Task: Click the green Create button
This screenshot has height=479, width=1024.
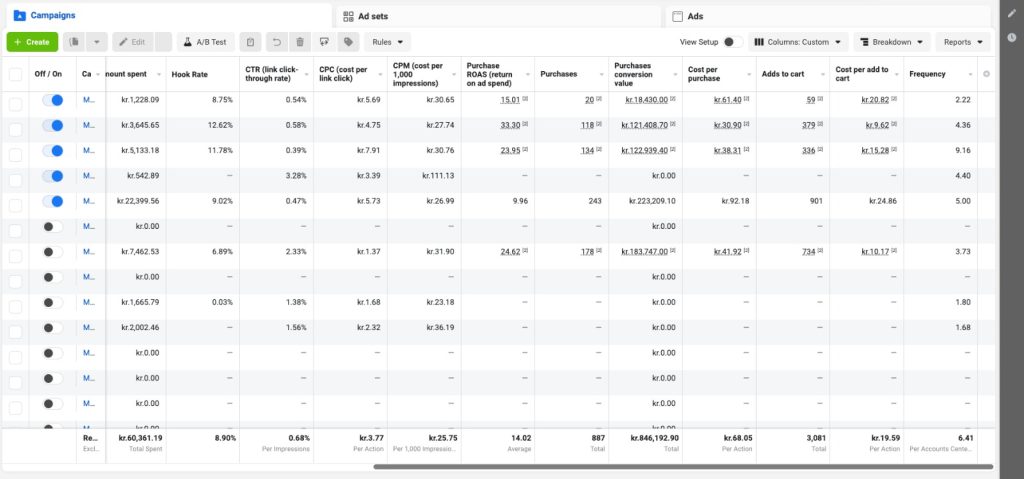Action: pos(32,42)
